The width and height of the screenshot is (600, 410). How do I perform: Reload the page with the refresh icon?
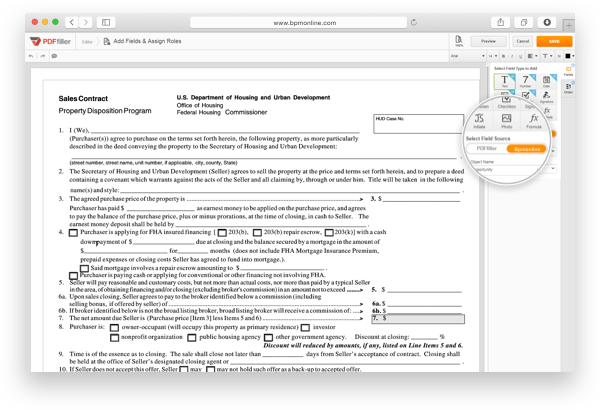pos(414,23)
